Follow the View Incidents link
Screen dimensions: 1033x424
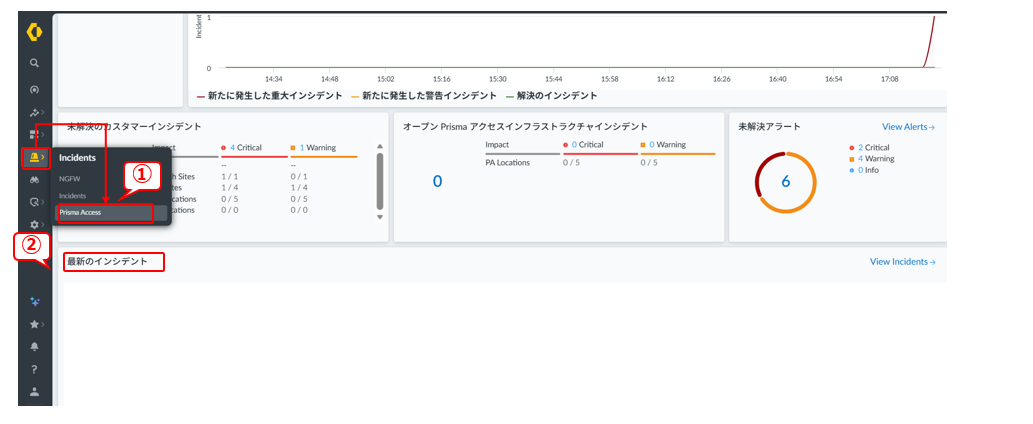pos(903,261)
